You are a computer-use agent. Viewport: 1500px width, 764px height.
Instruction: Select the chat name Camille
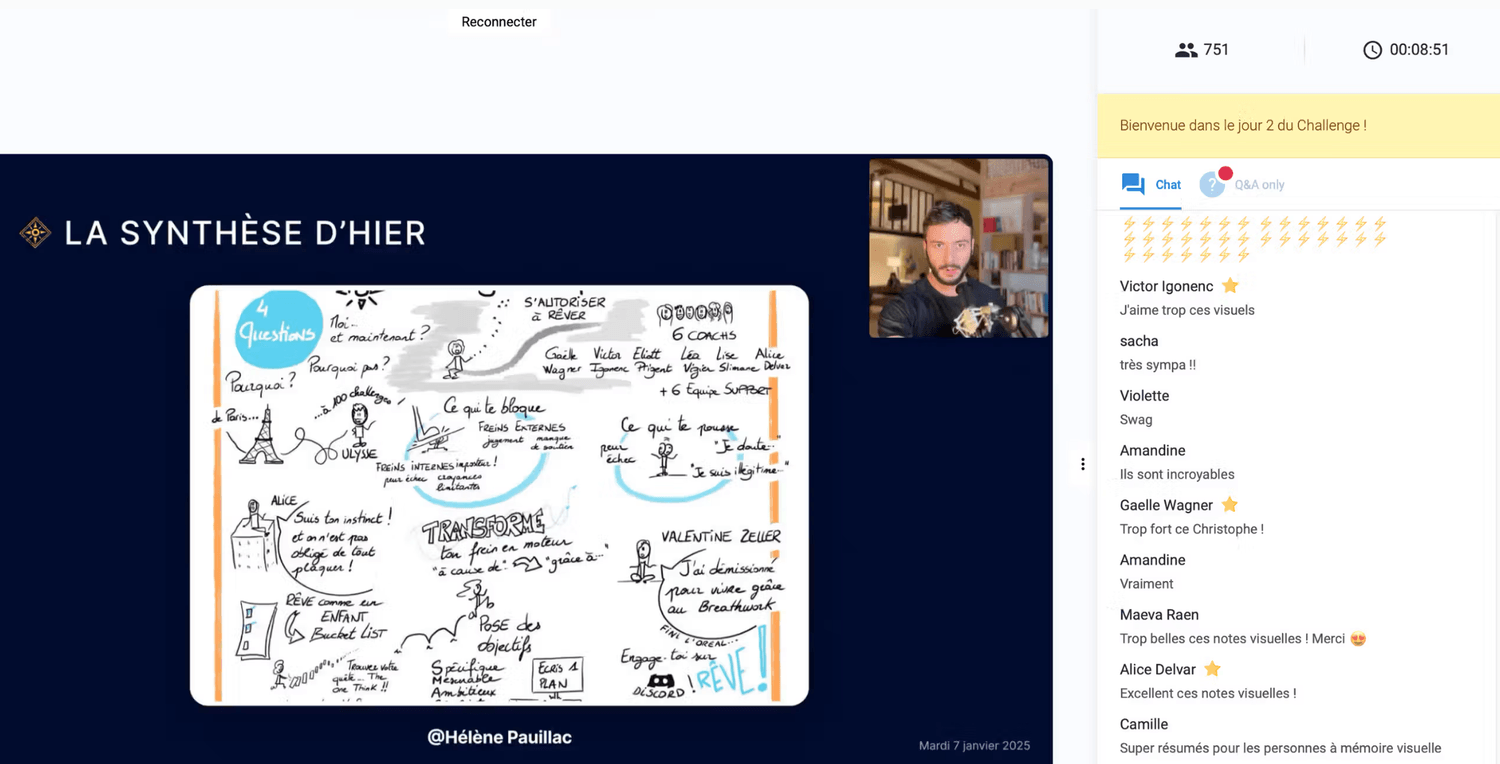pyautogui.click(x=1144, y=724)
